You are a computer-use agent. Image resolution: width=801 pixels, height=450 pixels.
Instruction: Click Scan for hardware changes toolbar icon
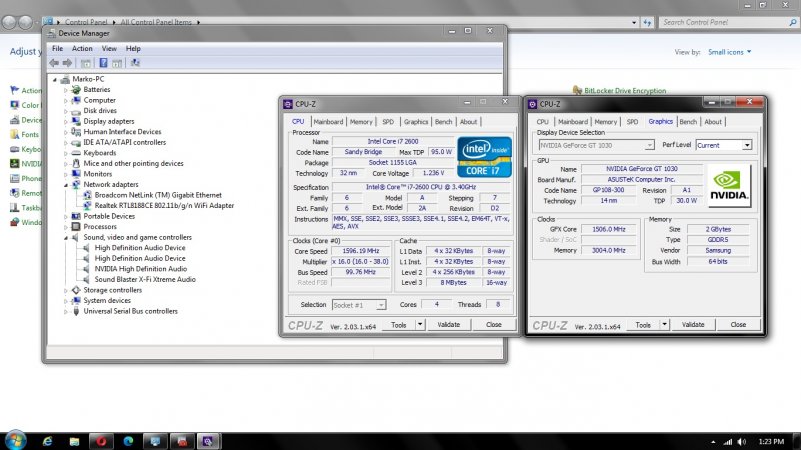pos(135,63)
